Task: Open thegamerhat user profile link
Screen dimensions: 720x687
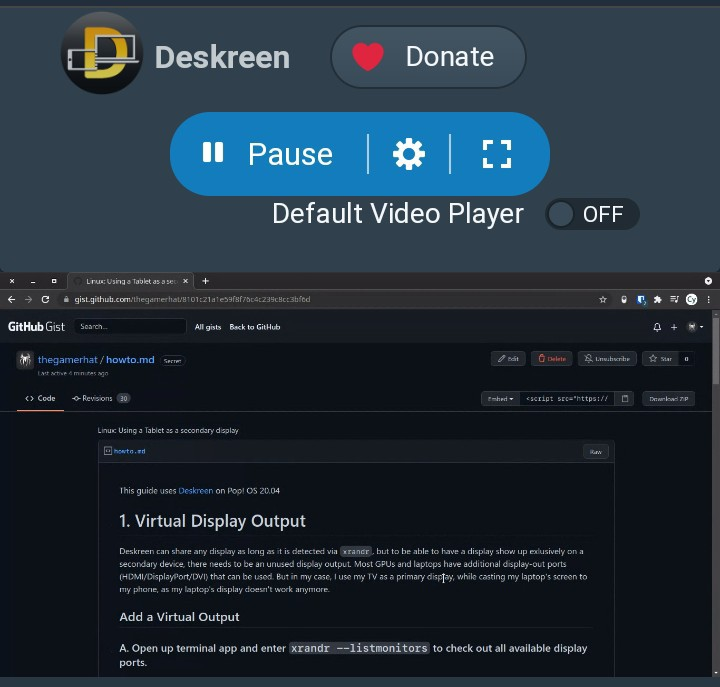Action: (x=68, y=360)
